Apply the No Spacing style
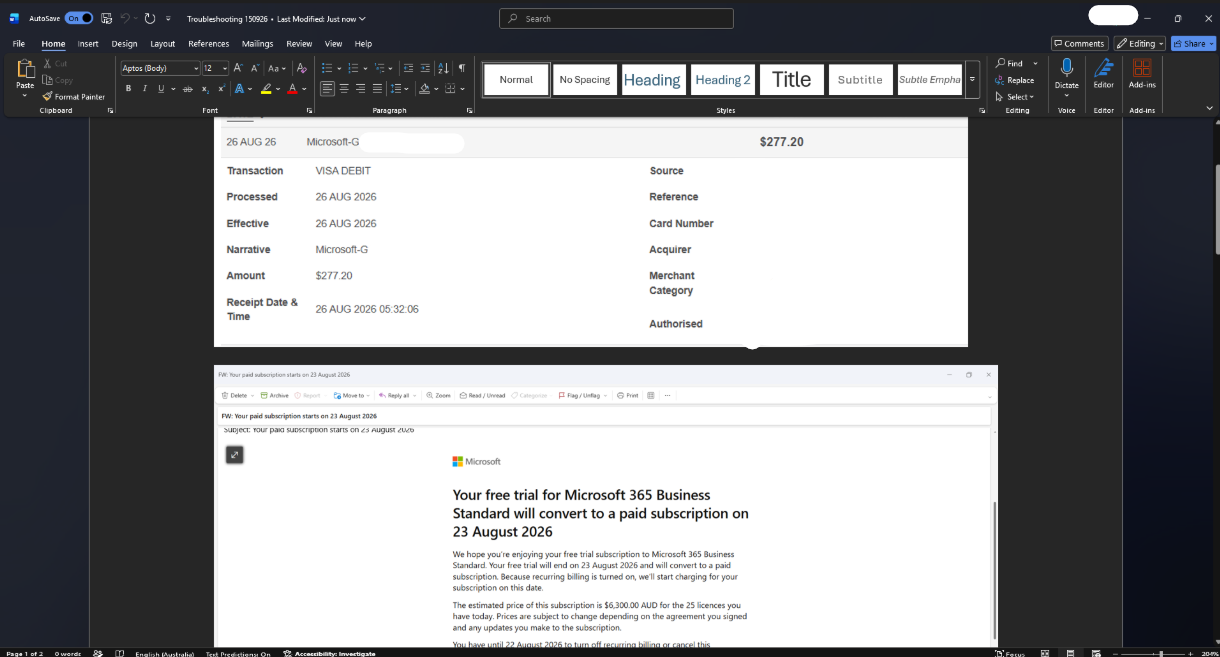 point(585,80)
